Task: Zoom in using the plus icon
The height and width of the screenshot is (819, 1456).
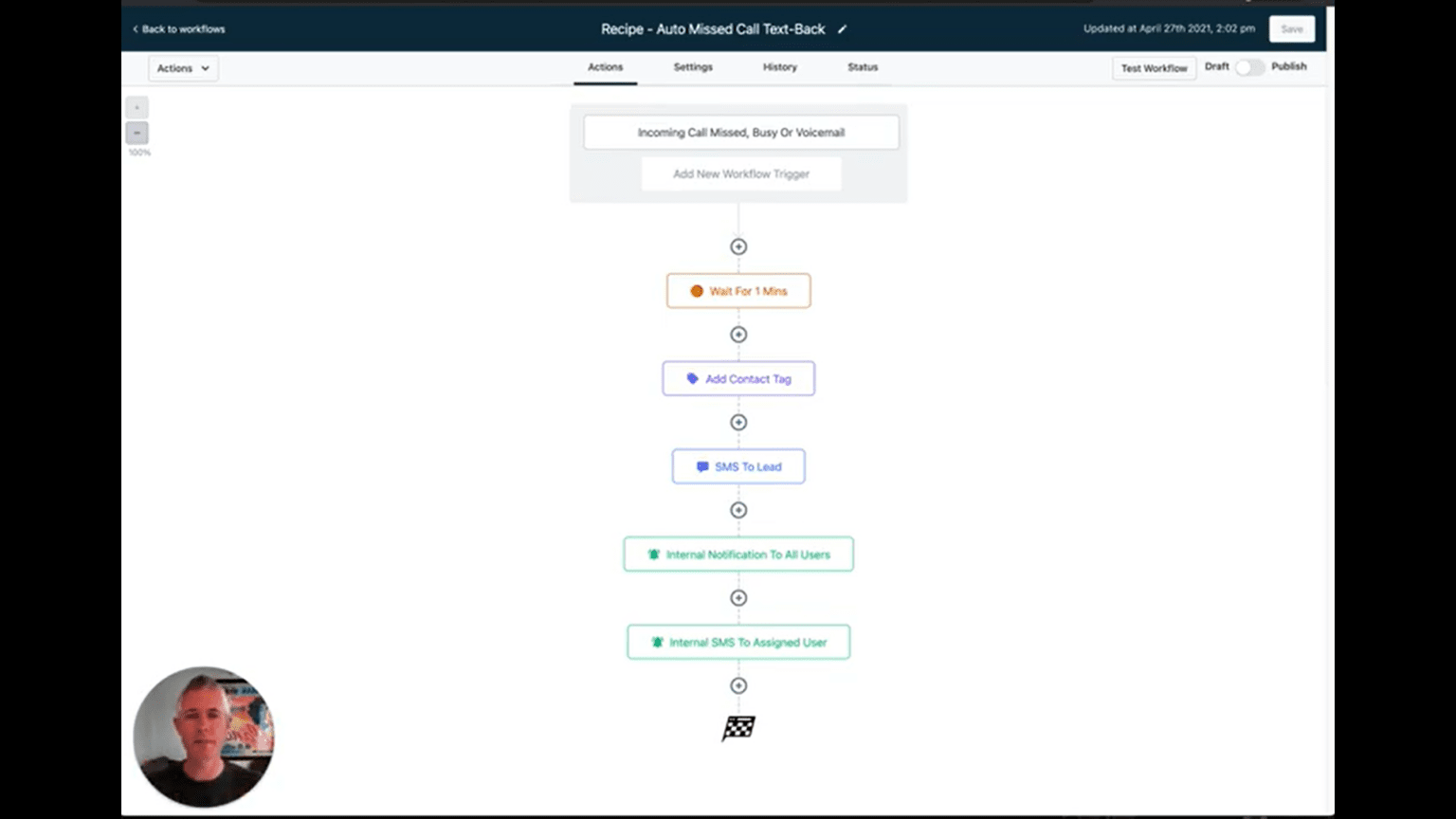Action: pos(137,107)
